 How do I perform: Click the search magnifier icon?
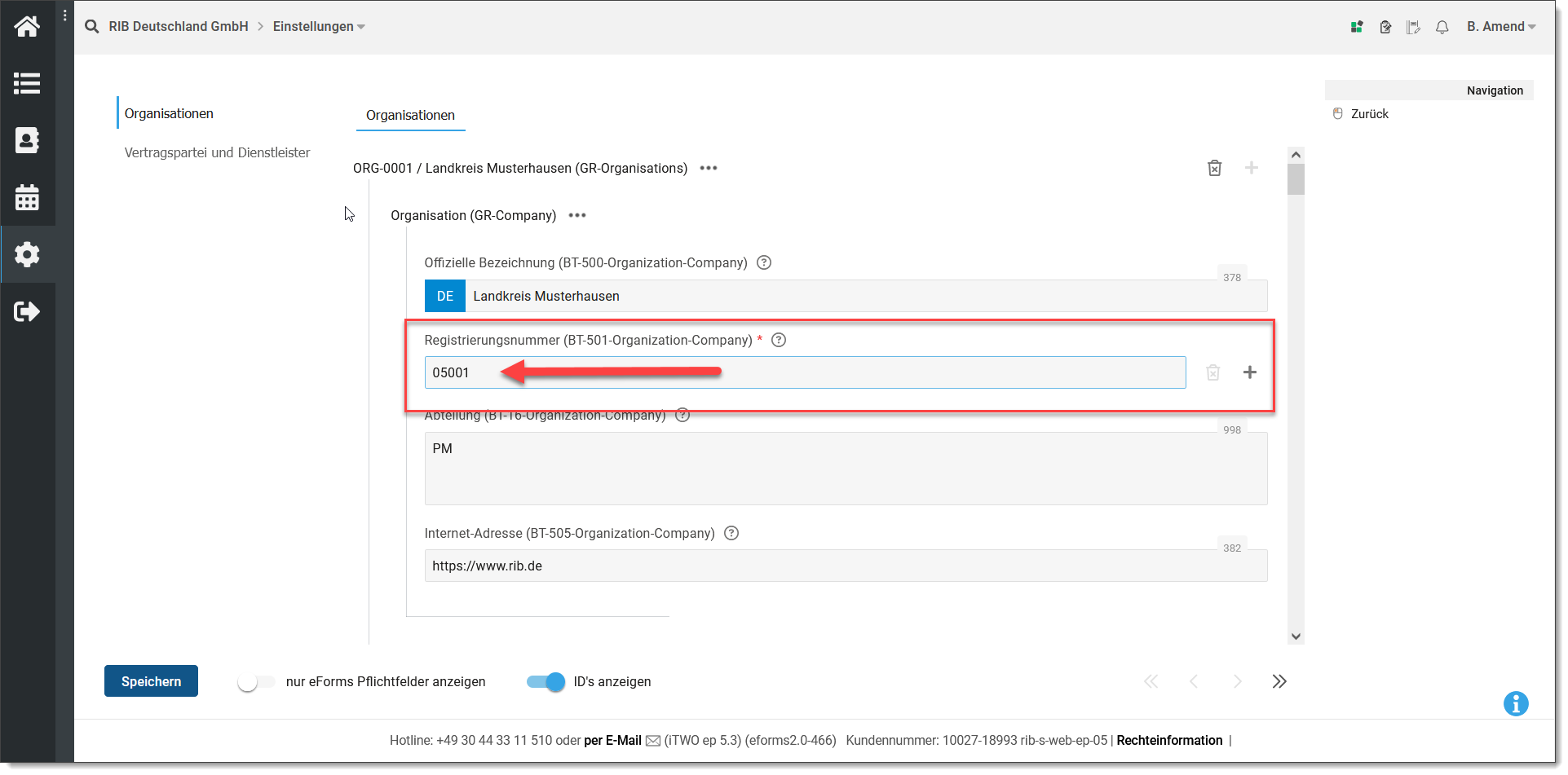92,27
